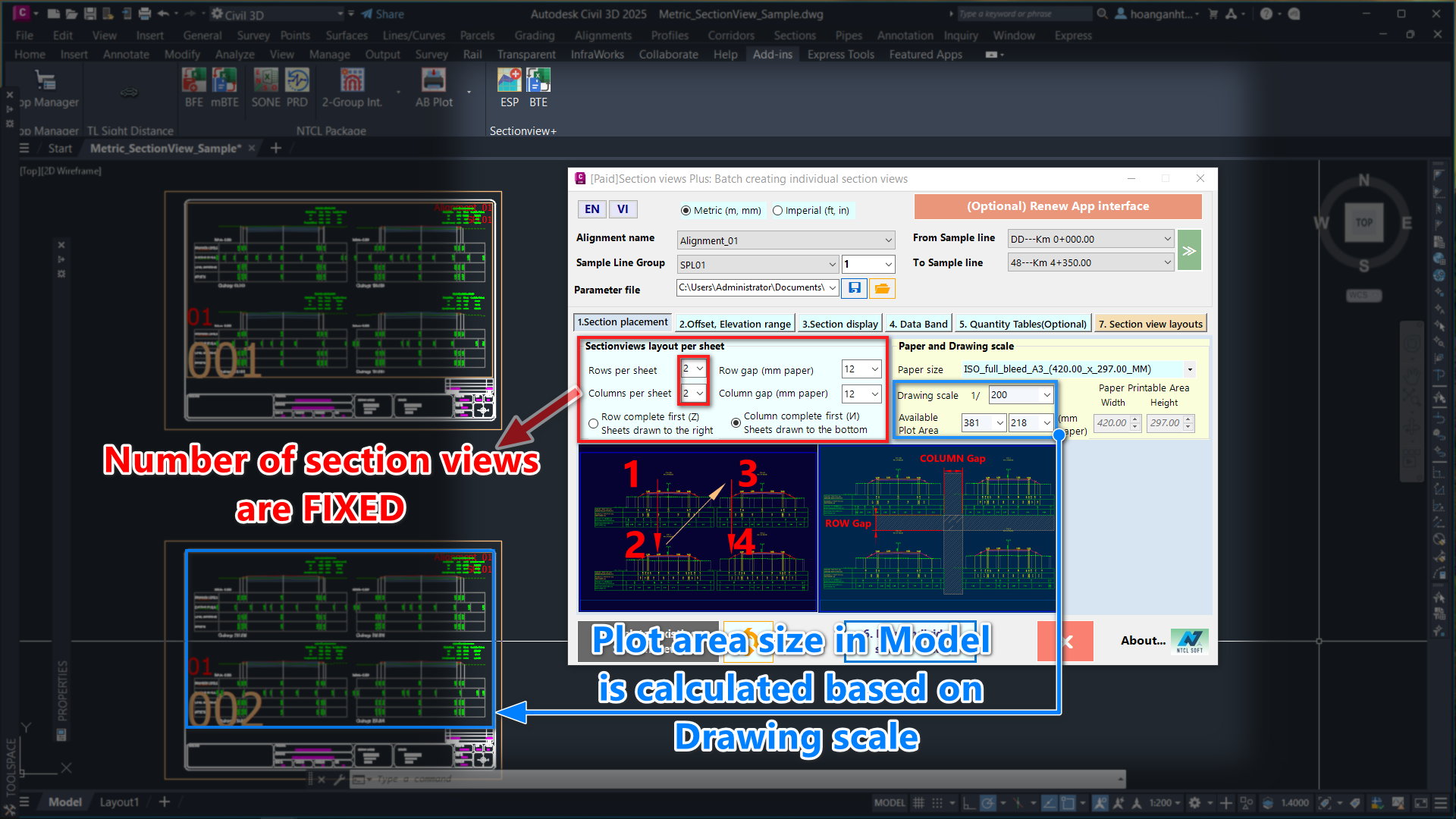Click the green double-arrow sample line button
Viewport: 1456px width, 819px height.
(x=1189, y=250)
